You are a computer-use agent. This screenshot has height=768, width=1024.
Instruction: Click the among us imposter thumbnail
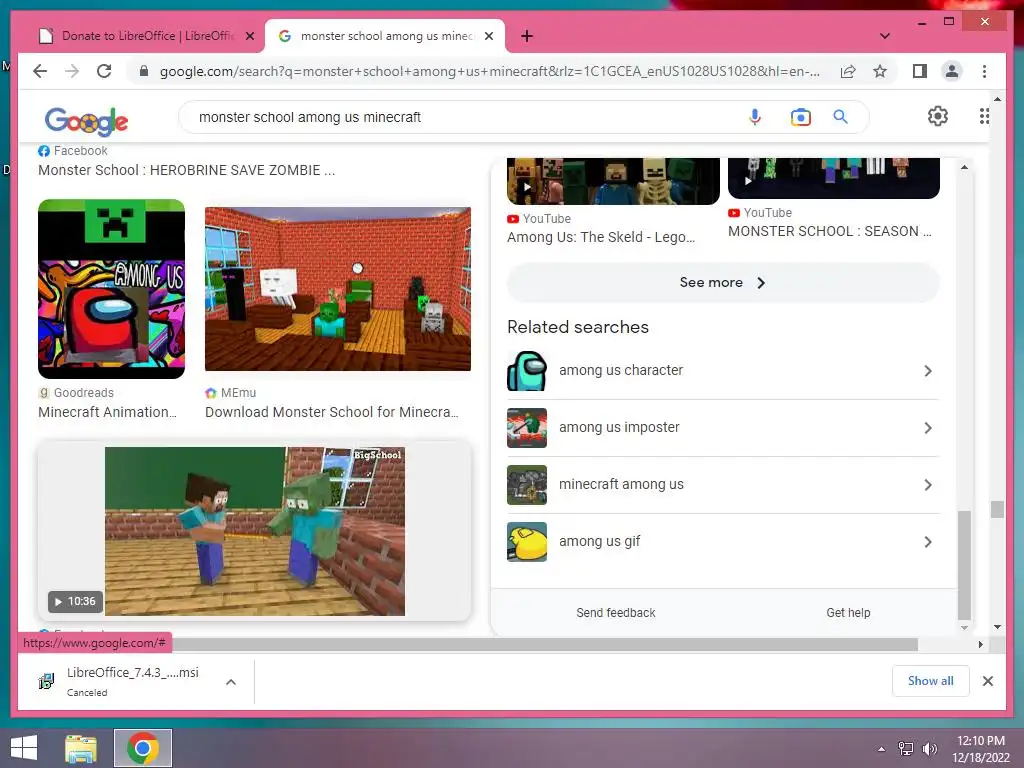(526, 428)
